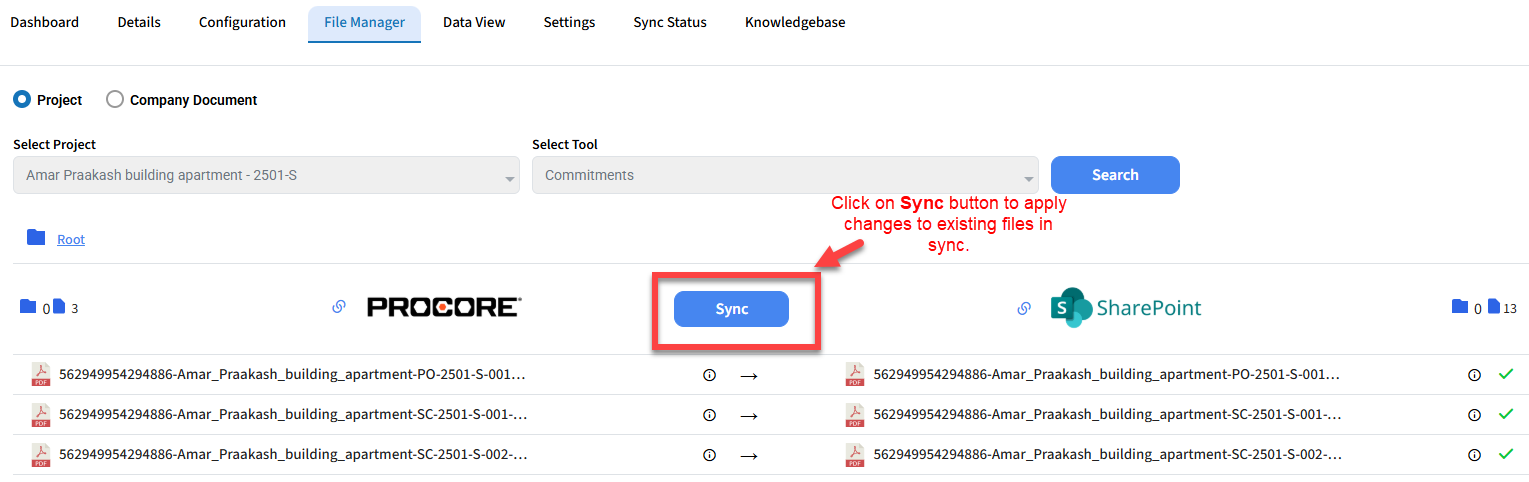Click info icon for first SharePoint PO-2501-S-001 file
Image resolution: width=1529 pixels, height=482 pixels.
click(1473, 375)
